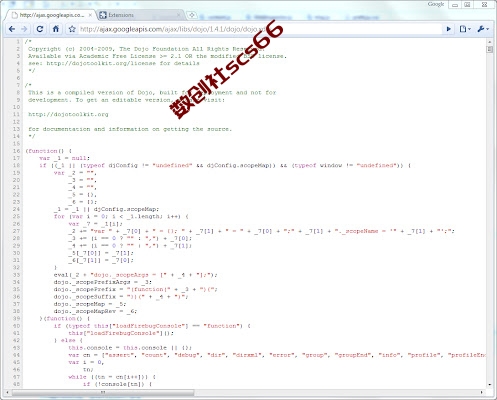Image resolution: width=497 pixels, height=400 pixels.
Task: Reload the page with refresh icon
Action: click(x=40, y=29)
